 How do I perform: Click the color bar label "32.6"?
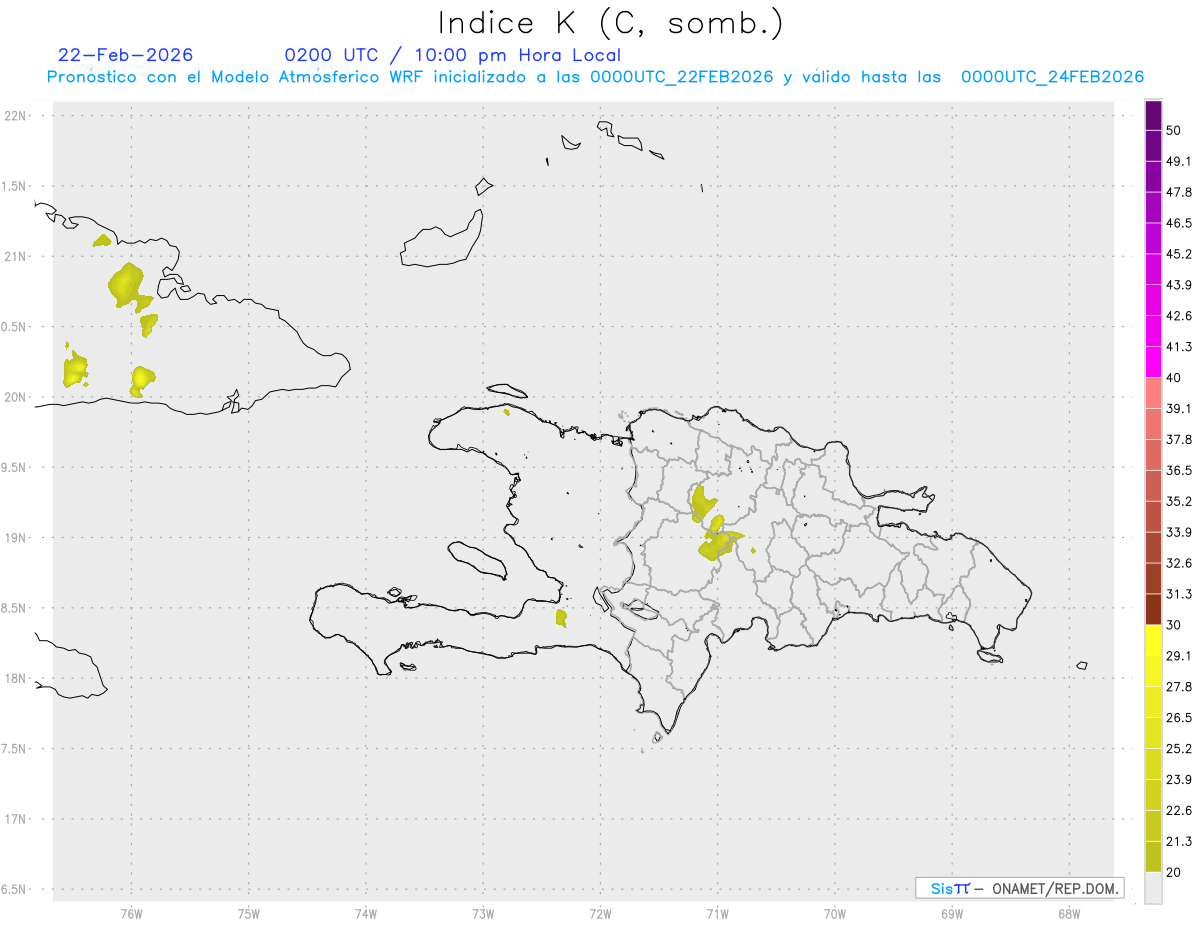click(x=1180, y=563)
